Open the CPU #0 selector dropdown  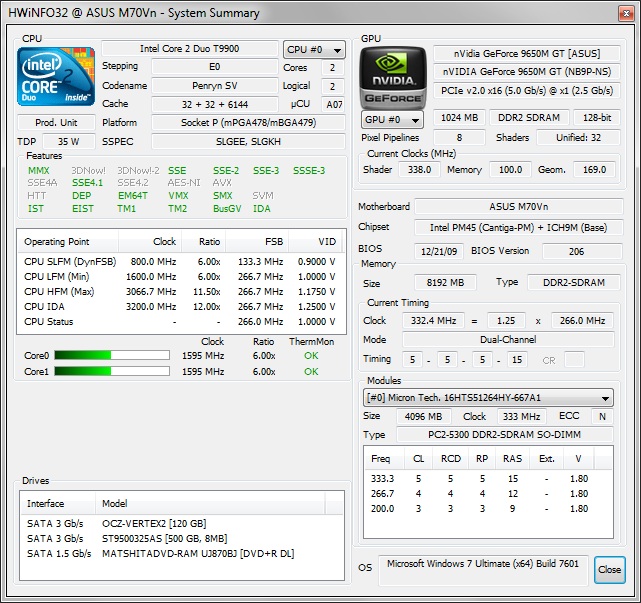314,50
